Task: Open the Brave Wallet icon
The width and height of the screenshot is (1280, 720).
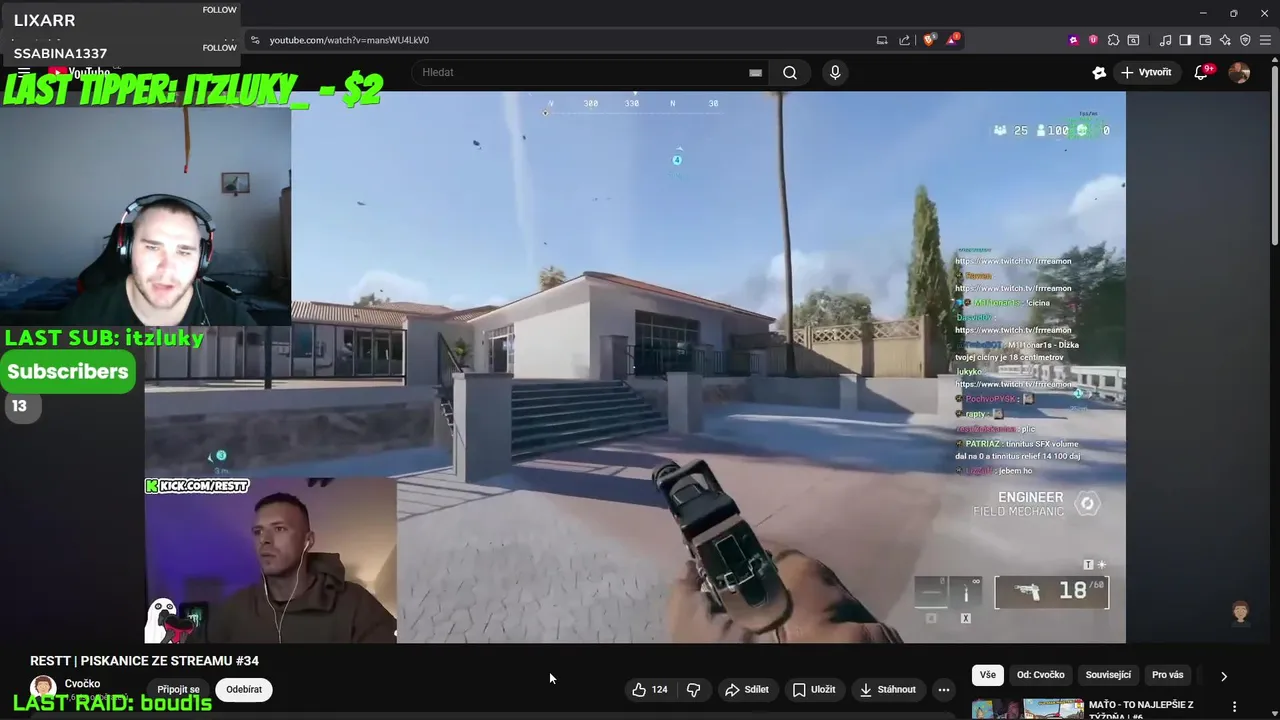Action: click(x=1205, y=40)
